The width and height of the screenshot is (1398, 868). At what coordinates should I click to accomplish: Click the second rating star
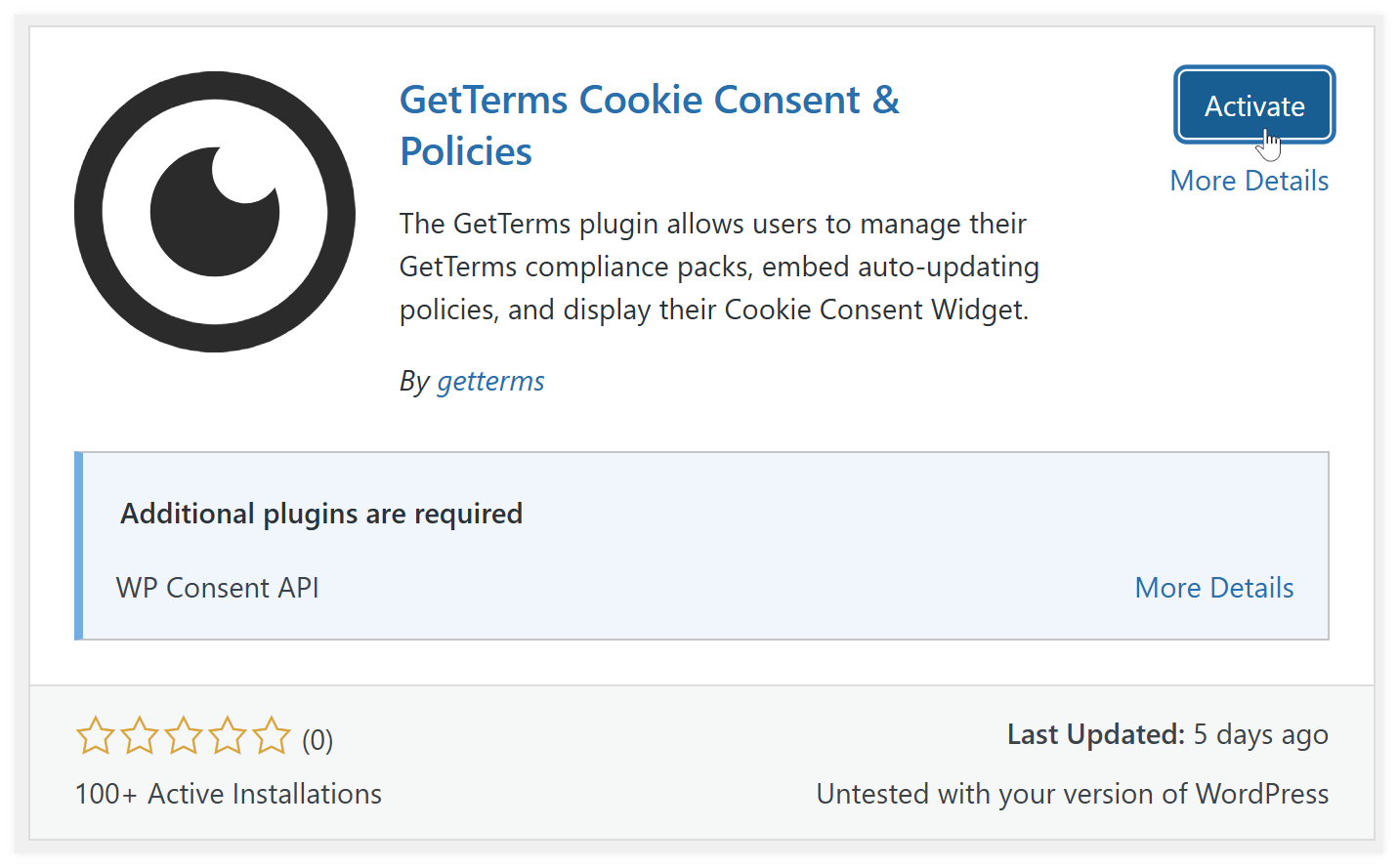140,736
